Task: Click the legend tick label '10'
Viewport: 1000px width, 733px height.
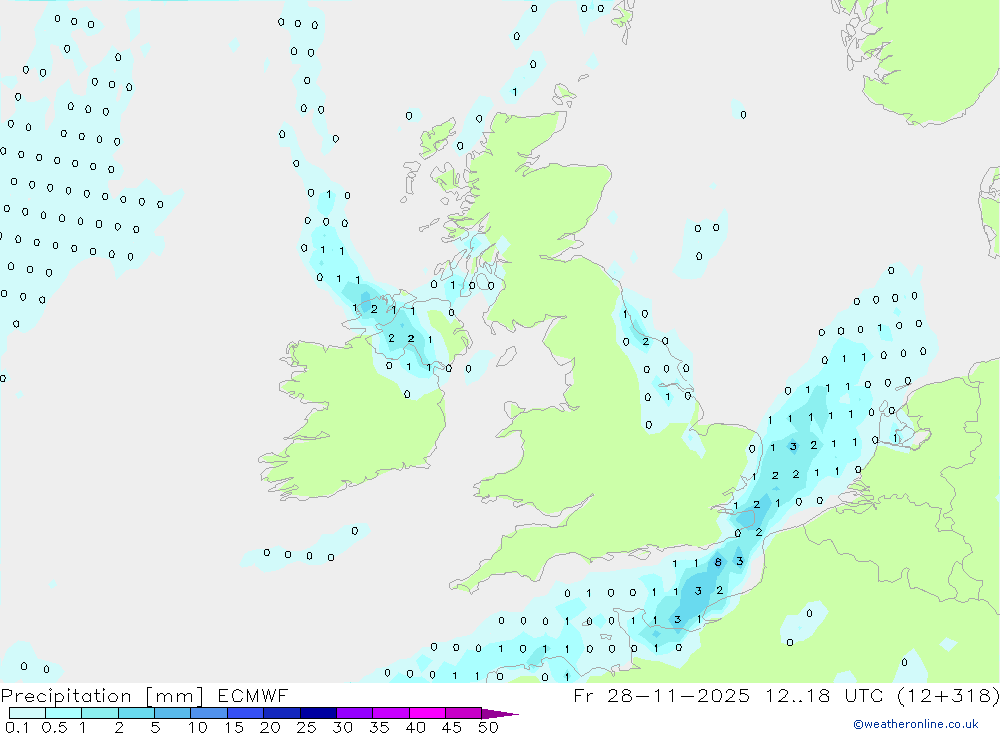Action: 198,727
